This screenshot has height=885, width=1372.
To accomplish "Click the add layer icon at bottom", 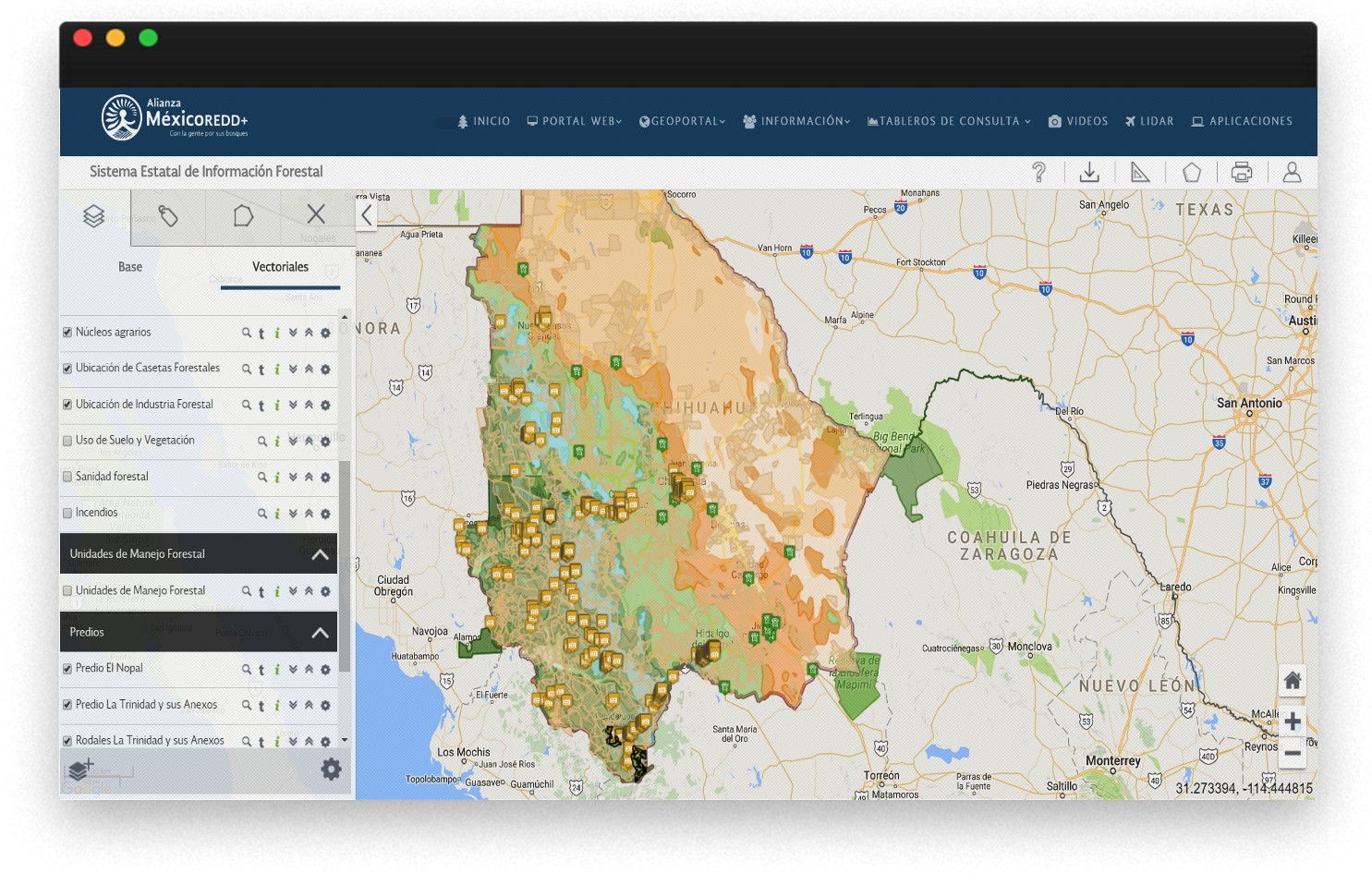I will click(x=81, y=770).
